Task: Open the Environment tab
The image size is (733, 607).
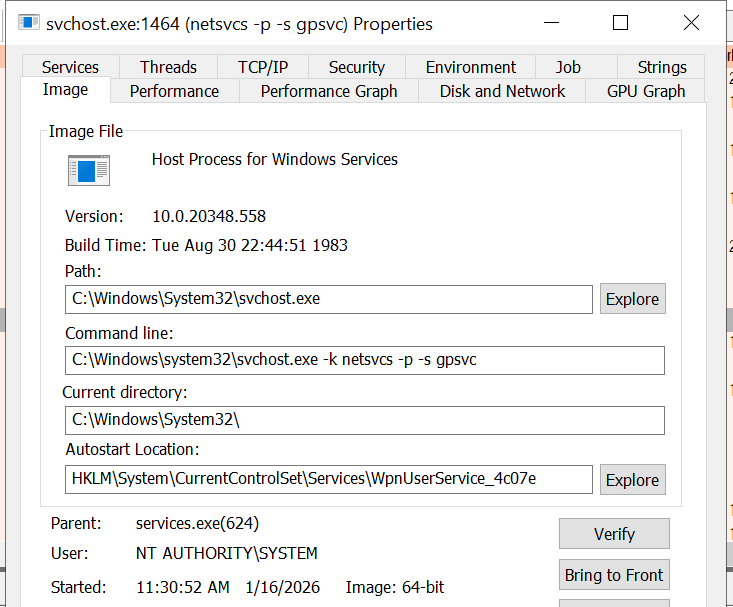Action: [471, 67]
